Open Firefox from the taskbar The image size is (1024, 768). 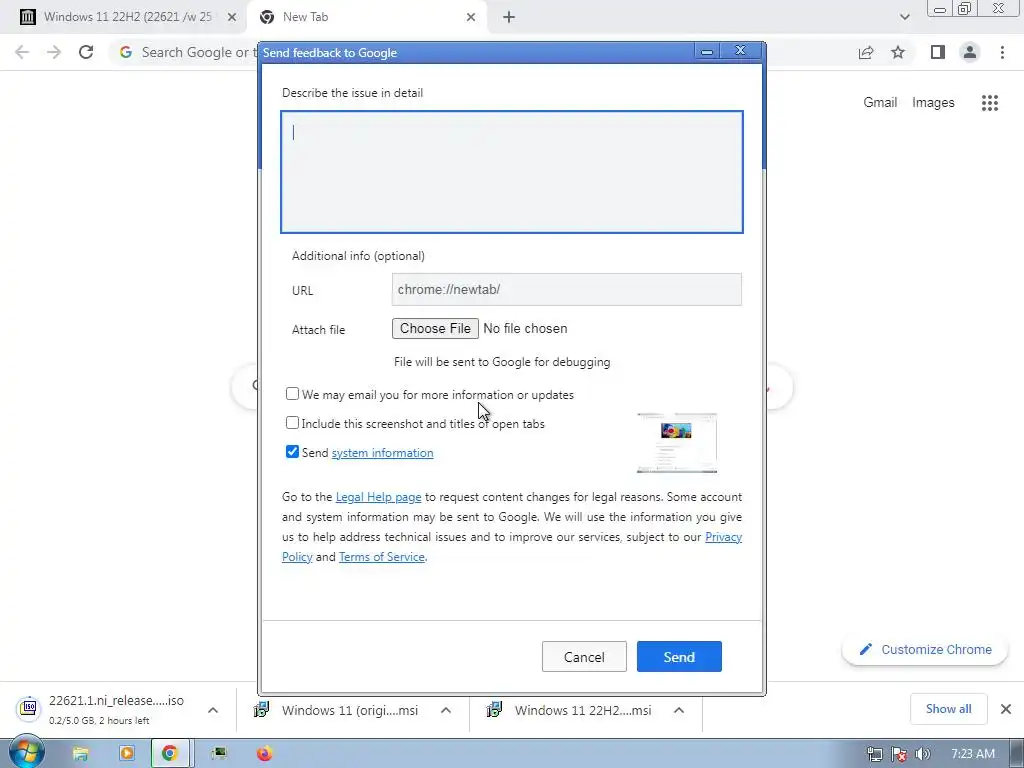click(264, 754)
